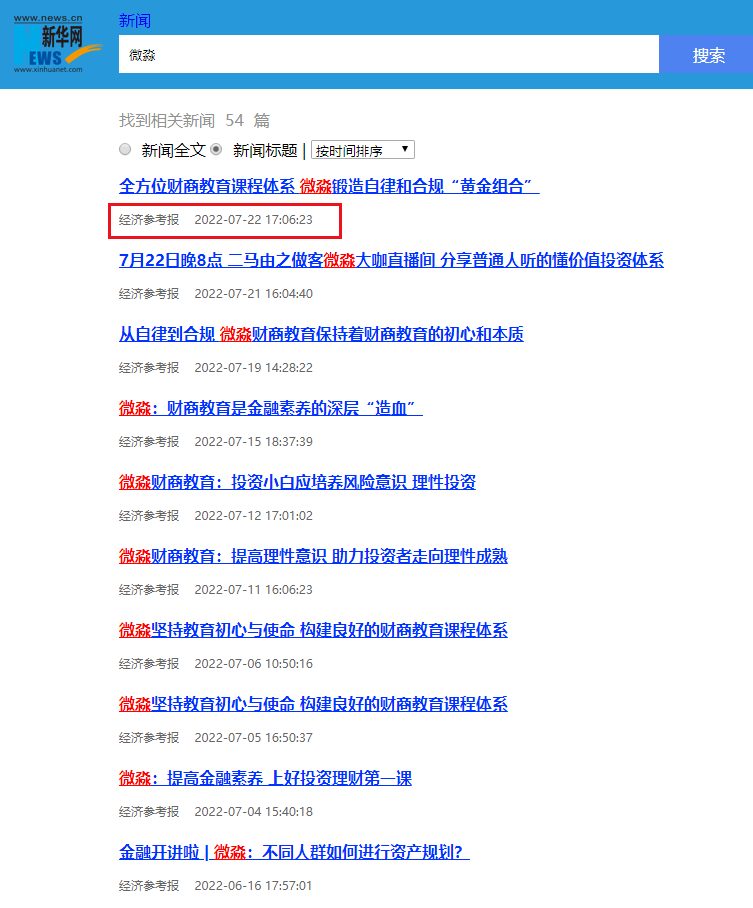The height and width of the screenshot is (908, 753).
Task: Open article 提高理性意识 助力投资者走向理性成熟
Action: click(x=313, y=556)
